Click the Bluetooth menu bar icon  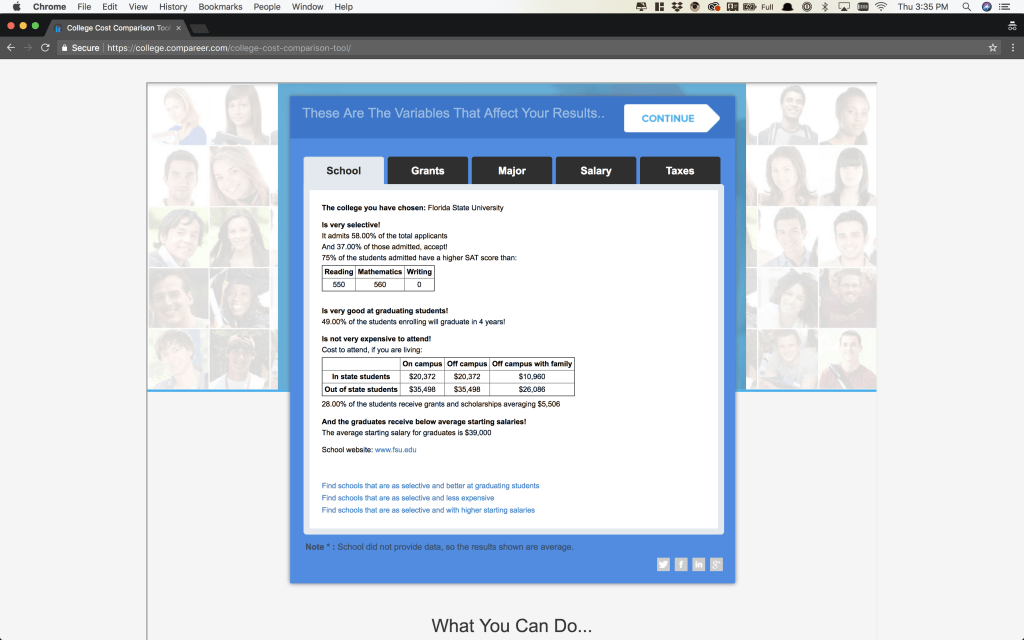[825, 7]
